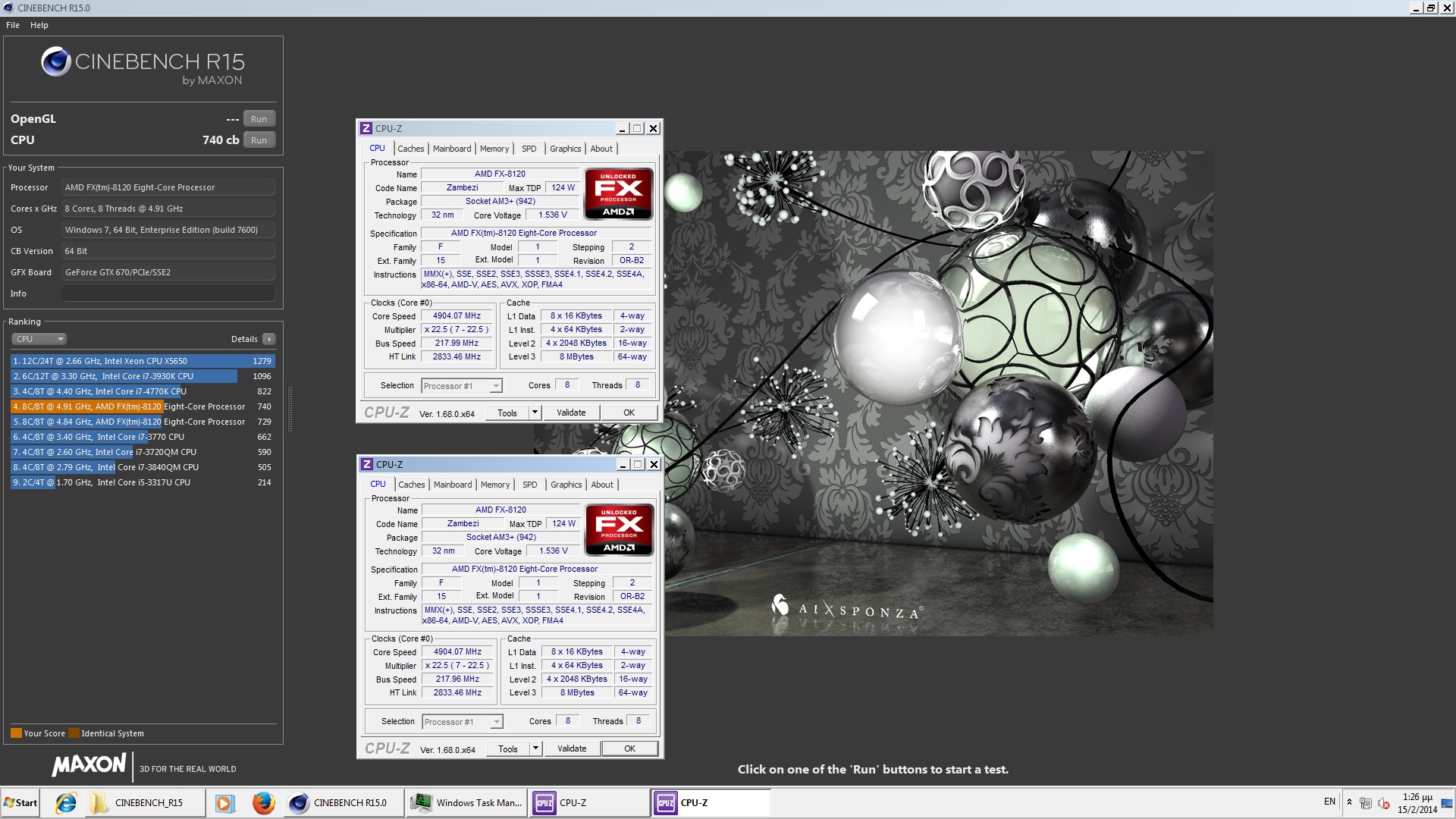Open About tab in upper CPU-Z window
Viewport: 1456px width, 819px height.
(x=601, y=149)
